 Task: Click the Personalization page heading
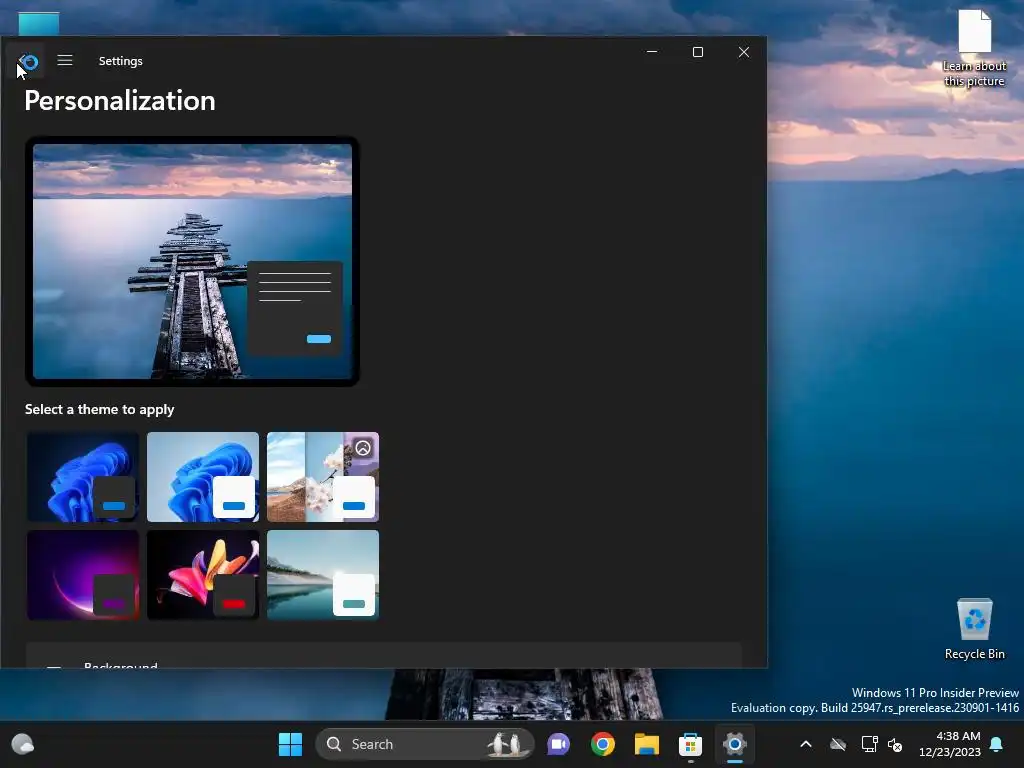coord(120,101)
